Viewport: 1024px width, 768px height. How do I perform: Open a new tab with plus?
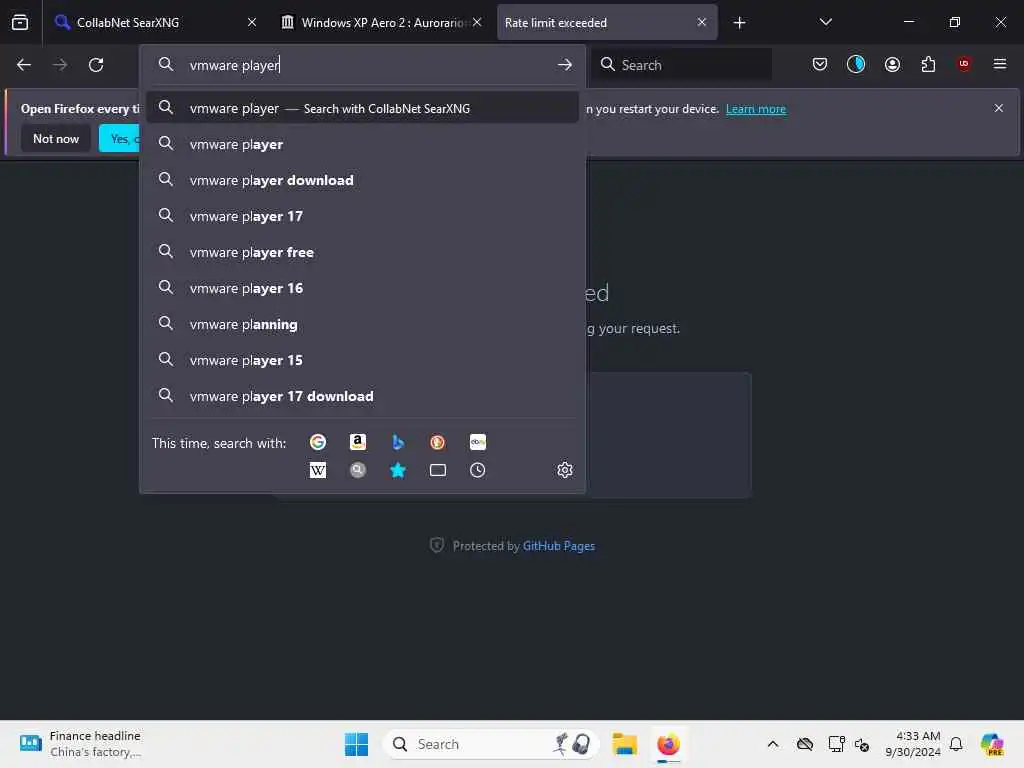[x=739, y=23]
